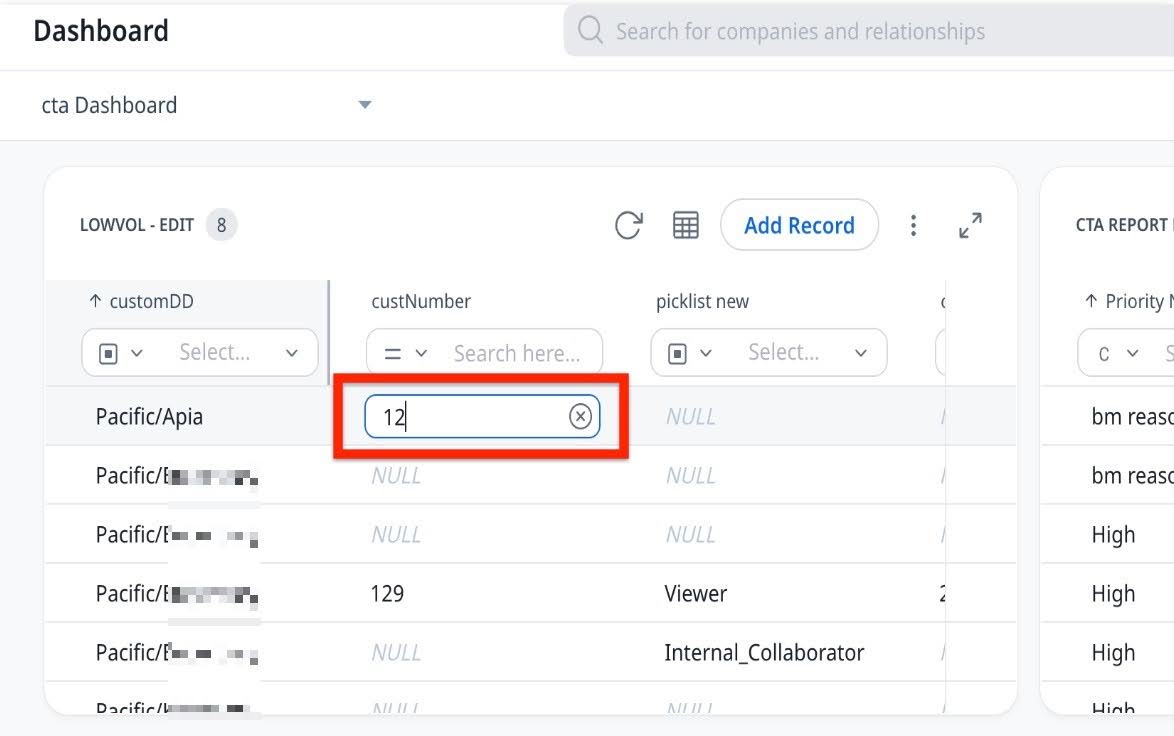Open the cta Dashboard selector dropdown
The width and height of the screenshot is (1174, 736).
click(x=365, y=104)
